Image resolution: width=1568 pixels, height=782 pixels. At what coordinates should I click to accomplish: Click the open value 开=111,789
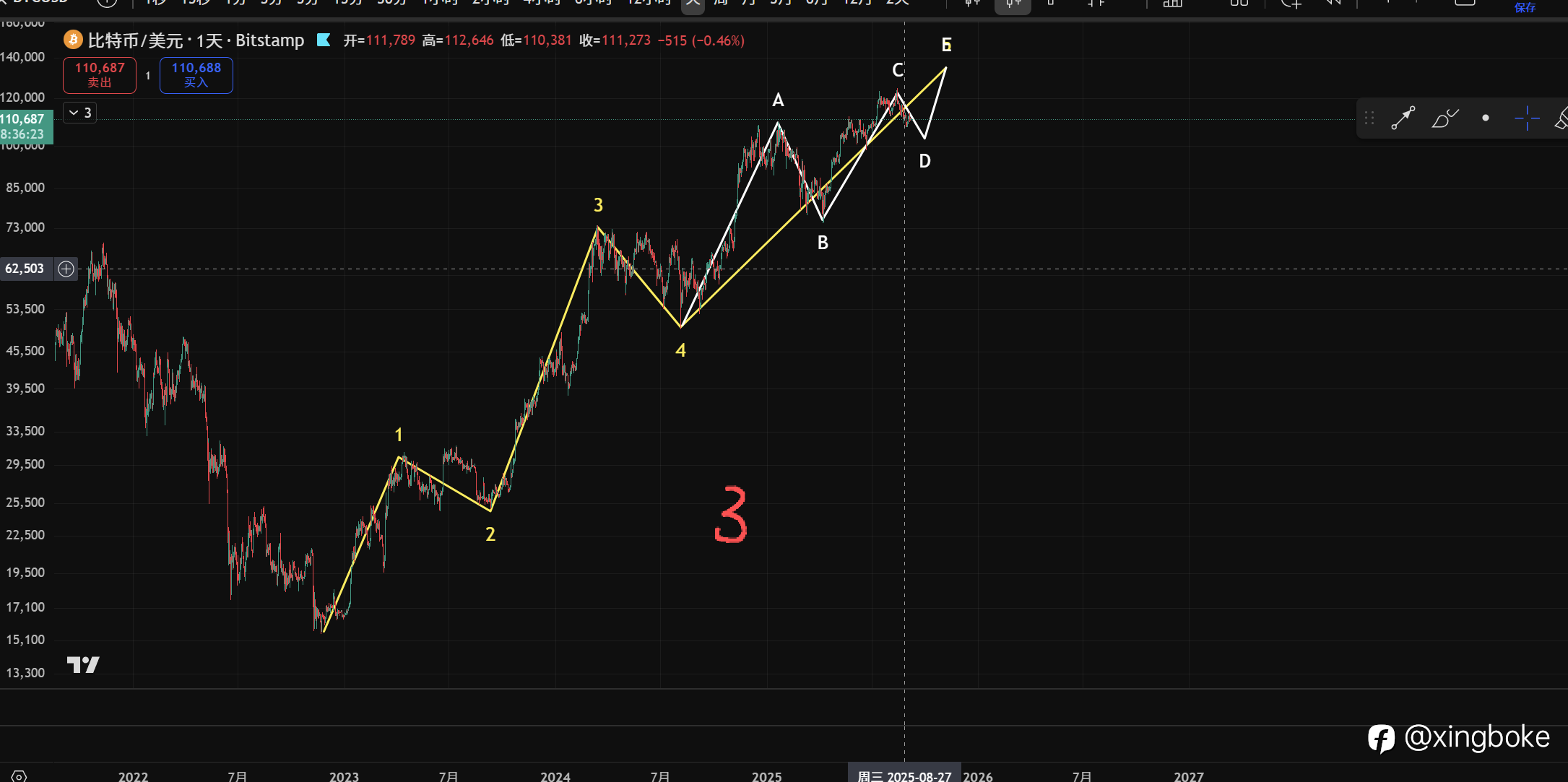tap(379, 40)
